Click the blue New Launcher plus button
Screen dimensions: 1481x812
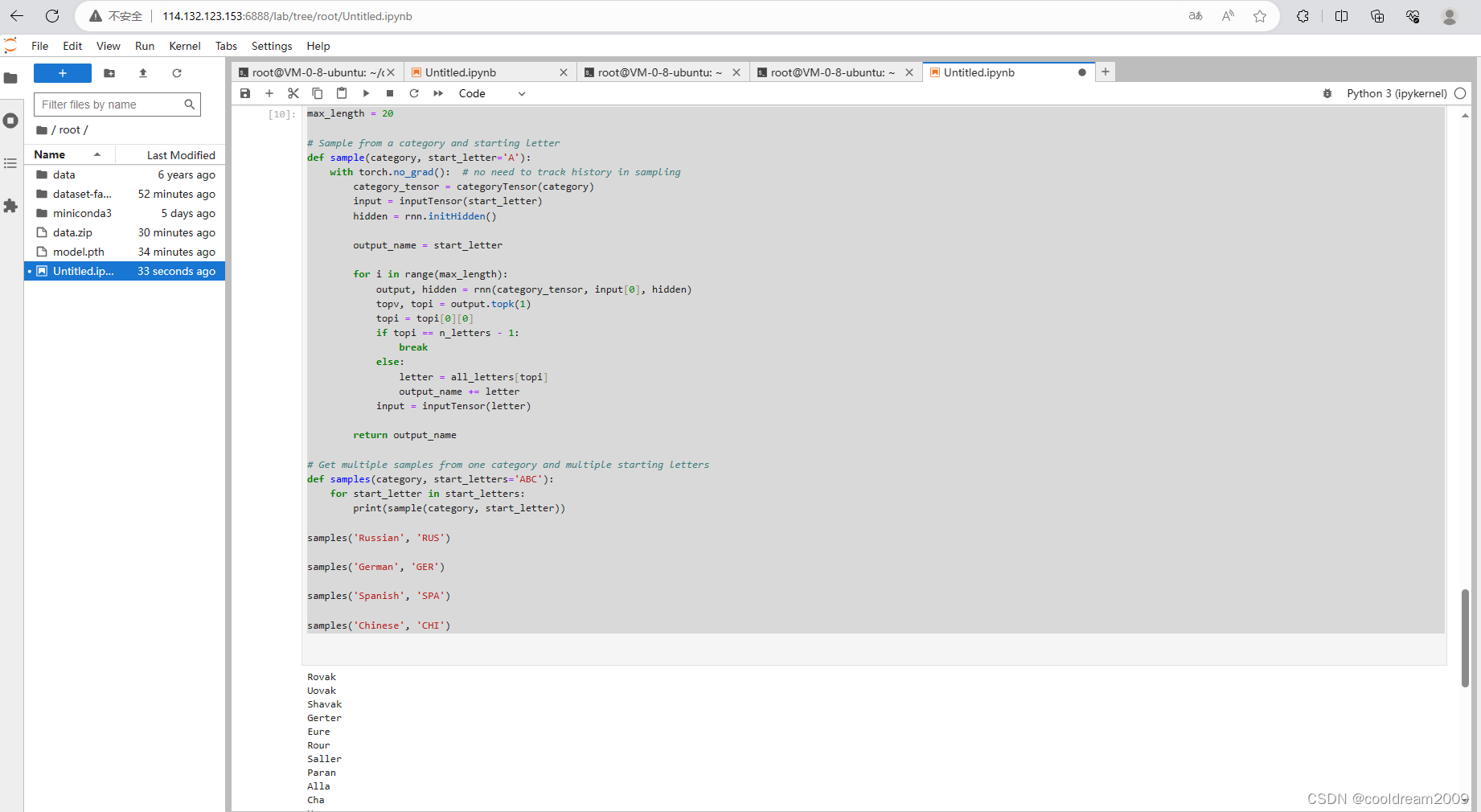[x=63, y=73]
